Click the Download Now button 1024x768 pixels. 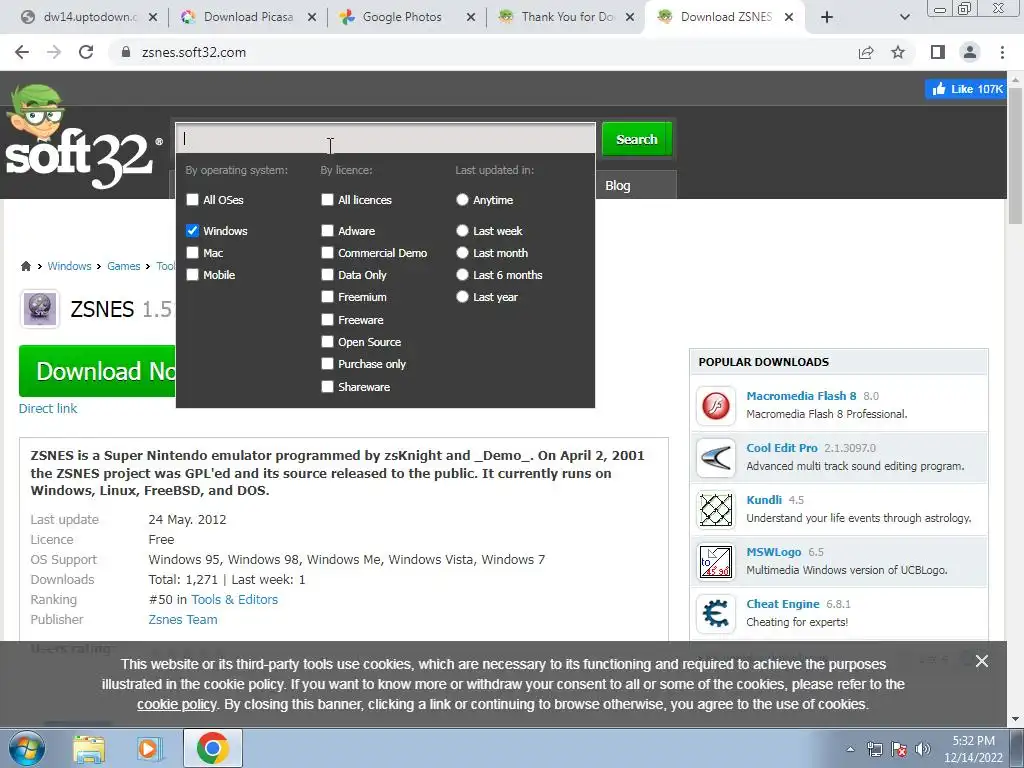pyautogui.click(x=97, y=371)
